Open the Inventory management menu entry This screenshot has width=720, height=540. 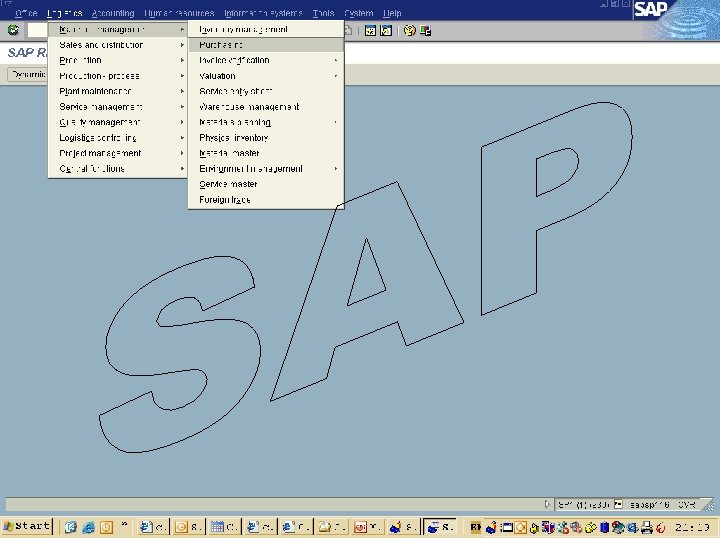(243, 30)
